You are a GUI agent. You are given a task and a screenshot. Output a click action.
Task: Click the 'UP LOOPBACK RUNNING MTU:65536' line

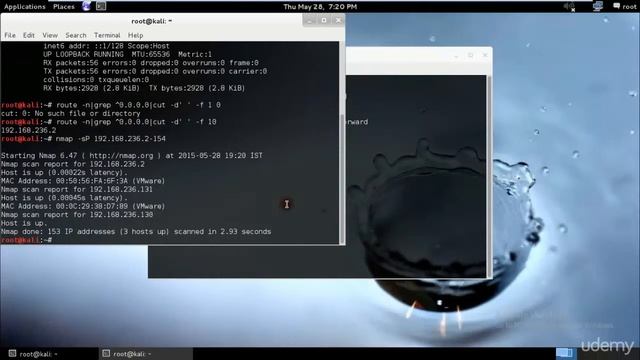(x=128, y=54)
